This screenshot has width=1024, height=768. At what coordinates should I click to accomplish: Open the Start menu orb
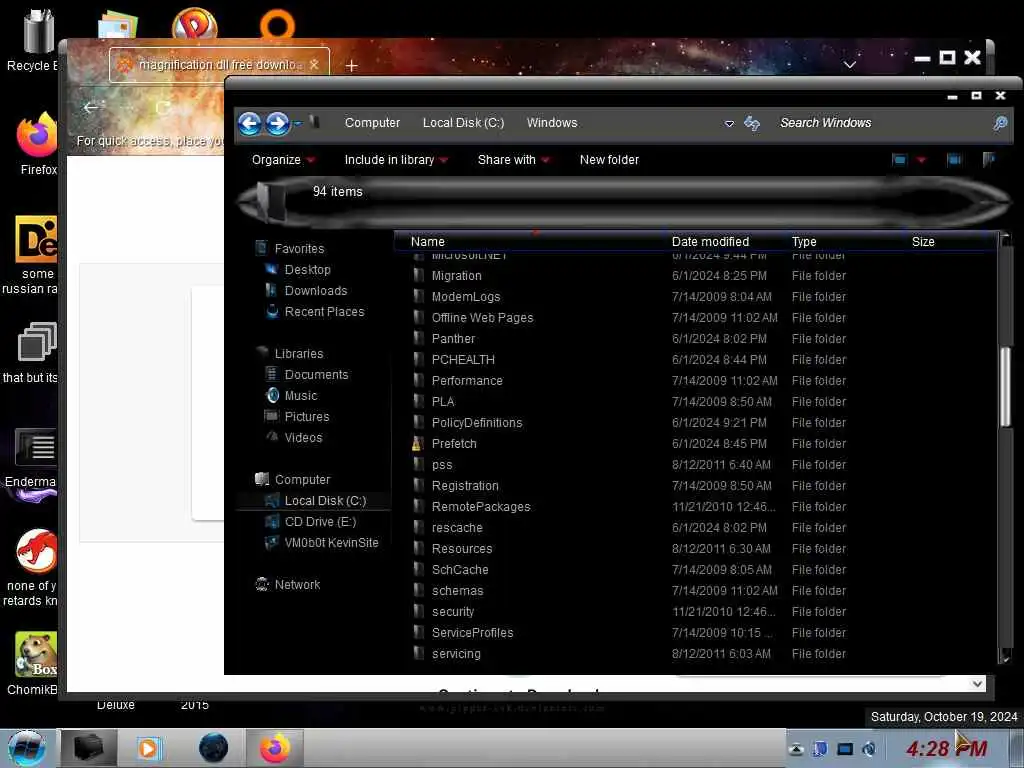tap(27, 748)
